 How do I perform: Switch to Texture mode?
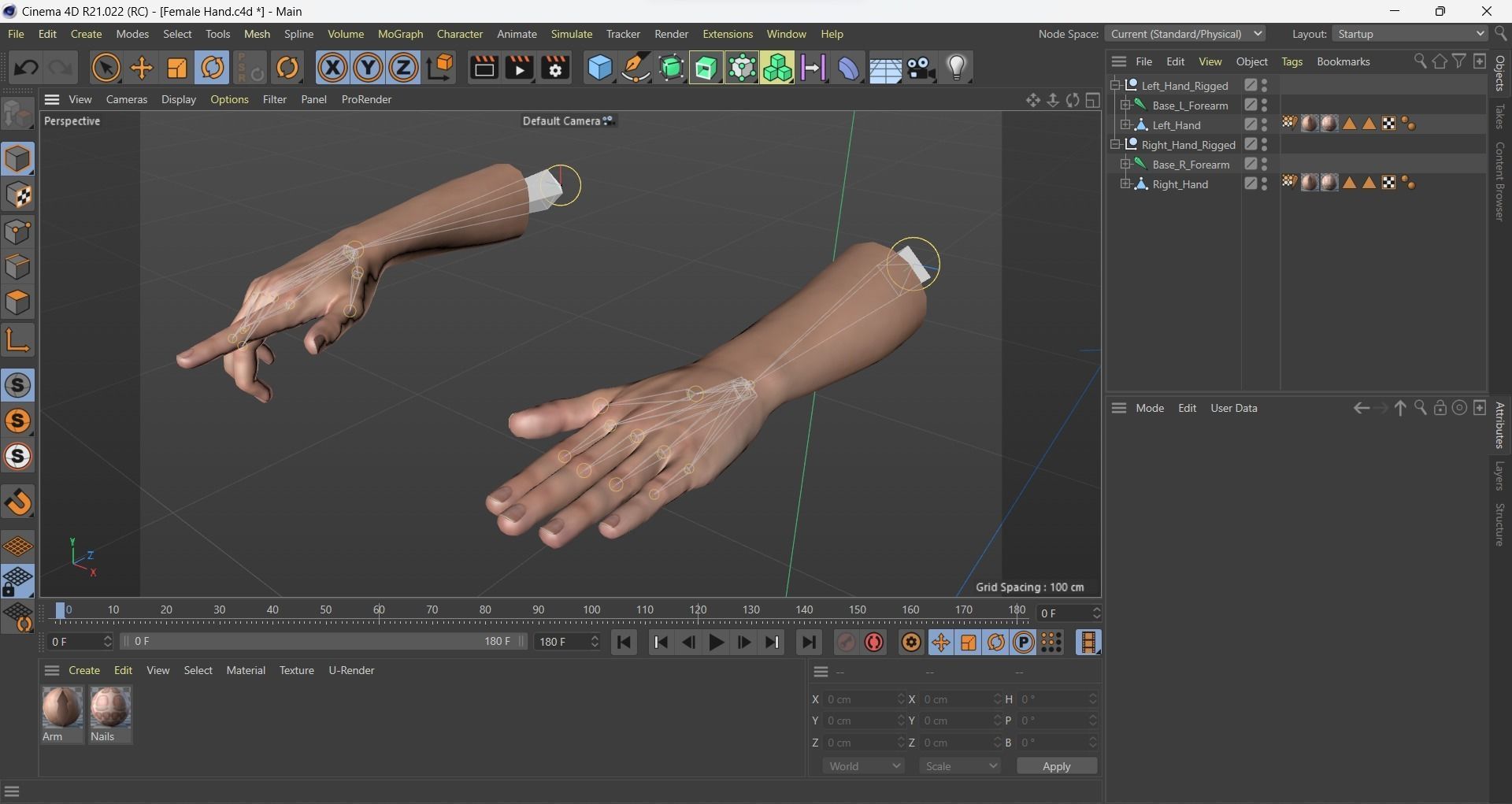18,195
